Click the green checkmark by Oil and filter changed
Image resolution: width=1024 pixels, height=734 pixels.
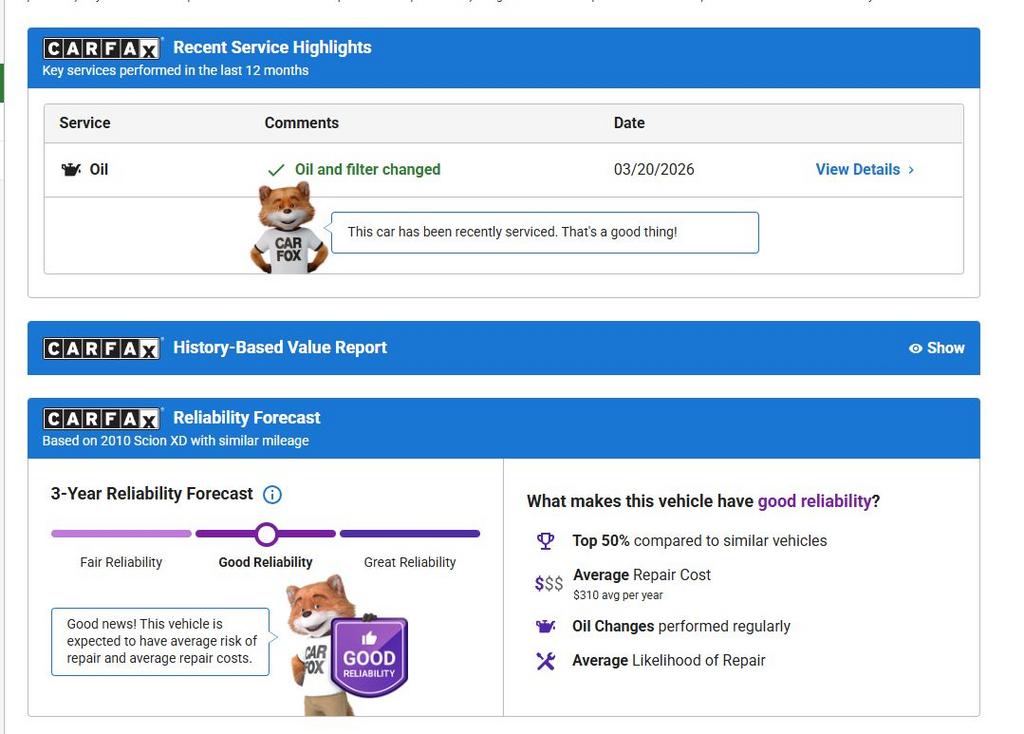coord(276,170)
